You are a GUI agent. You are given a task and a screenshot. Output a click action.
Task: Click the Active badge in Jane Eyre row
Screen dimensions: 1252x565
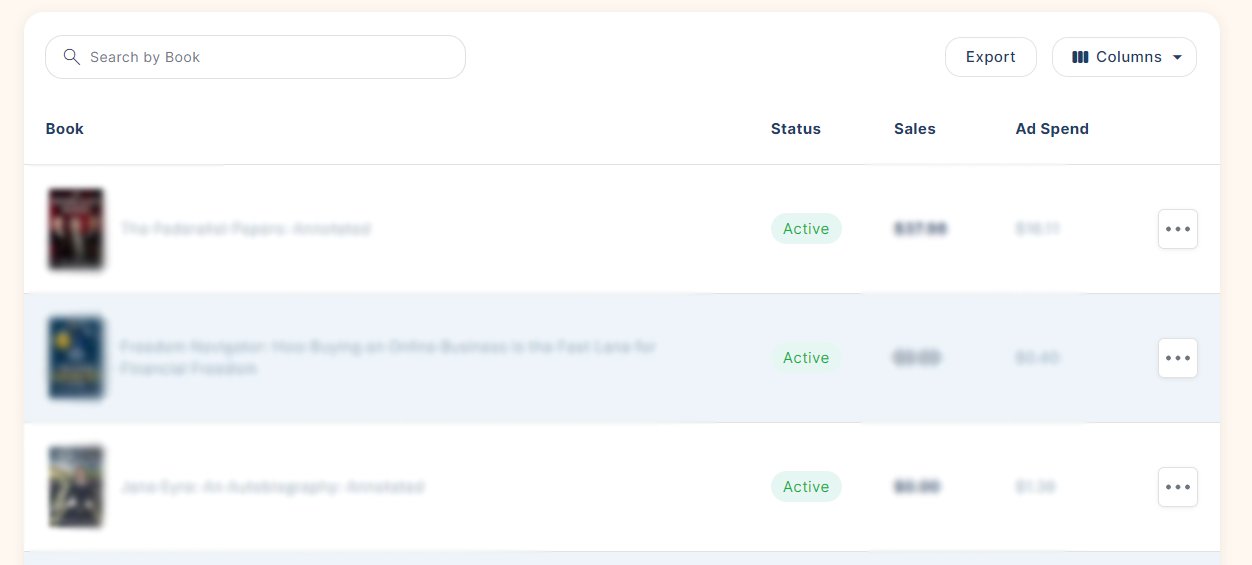click(x=806, y=487)
